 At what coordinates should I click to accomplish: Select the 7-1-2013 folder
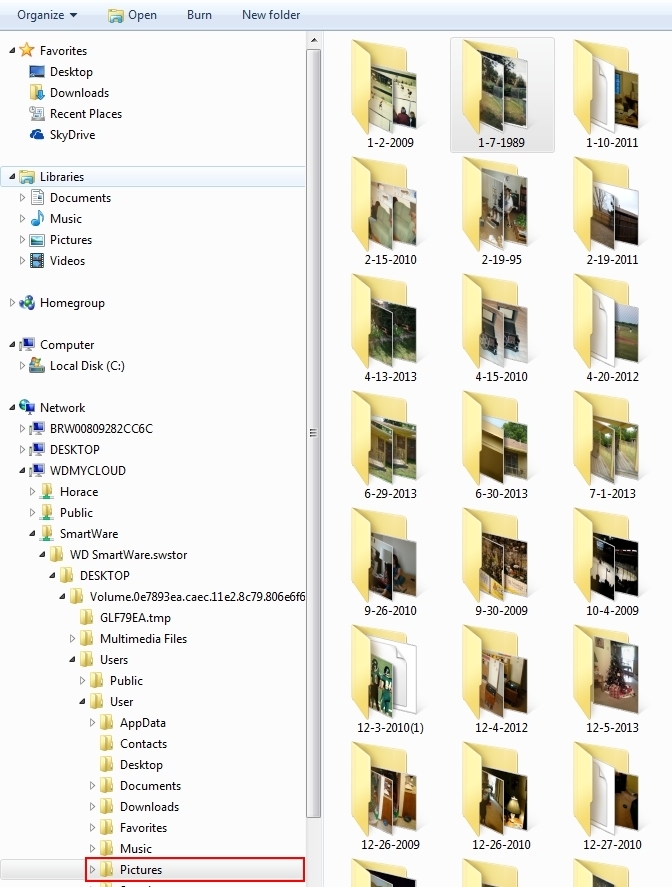(612, 446)
